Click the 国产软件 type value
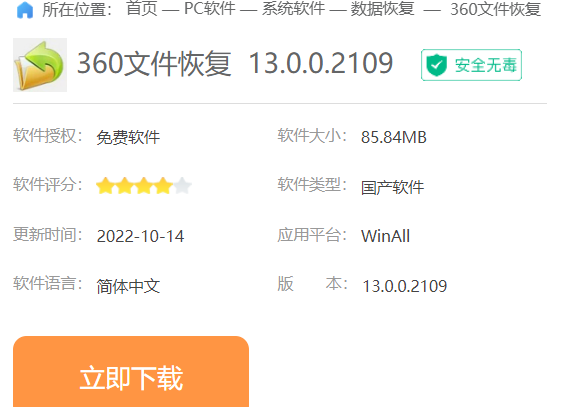Viewport: 572px width, 407px height. pos(393,187)
